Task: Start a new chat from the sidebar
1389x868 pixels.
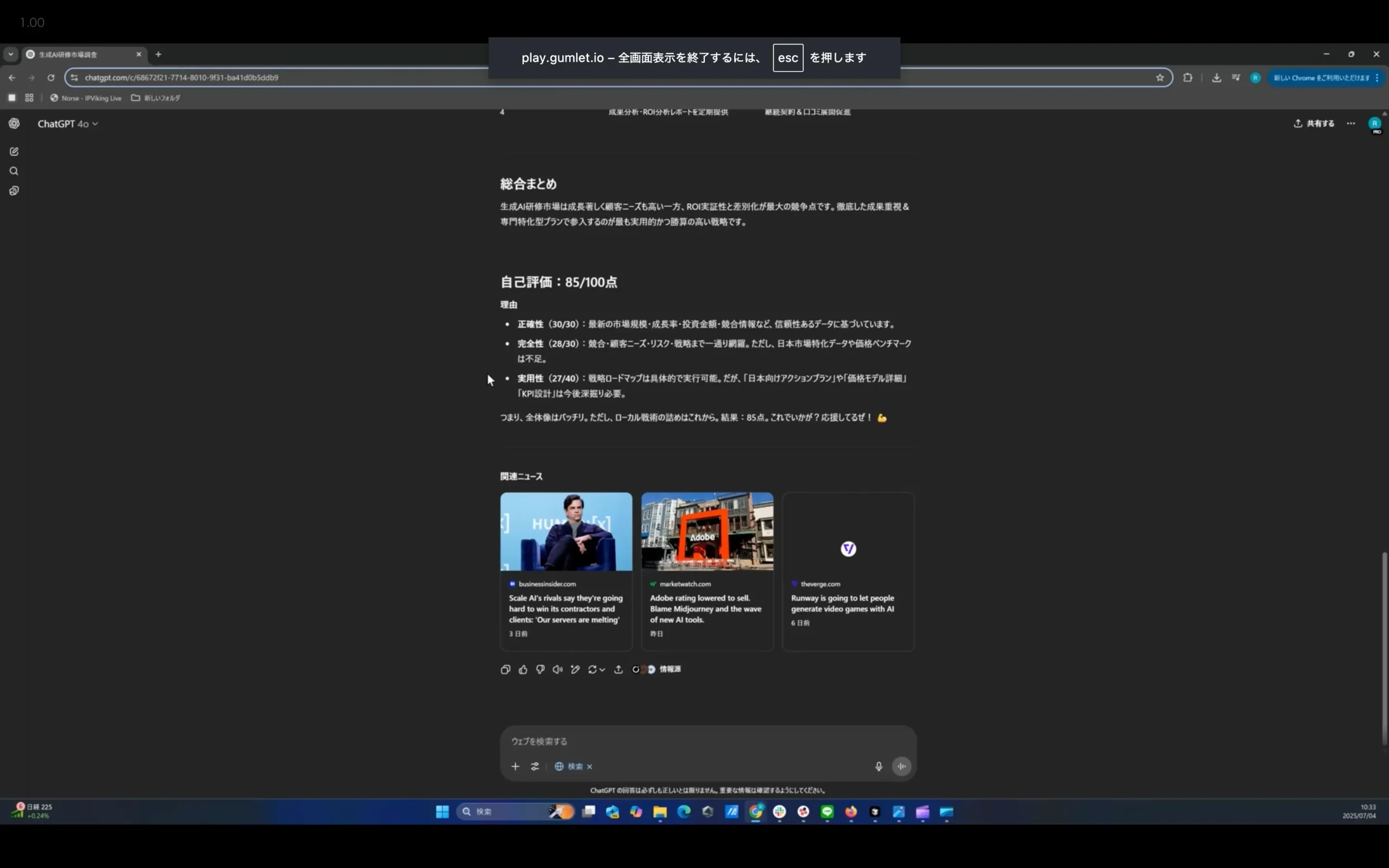Action: (x=14, y=151)
